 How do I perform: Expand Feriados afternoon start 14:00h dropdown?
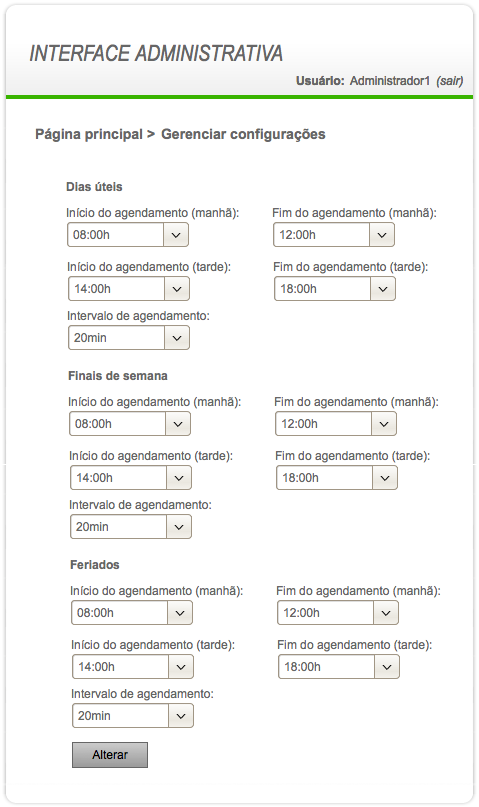(133, 667)
